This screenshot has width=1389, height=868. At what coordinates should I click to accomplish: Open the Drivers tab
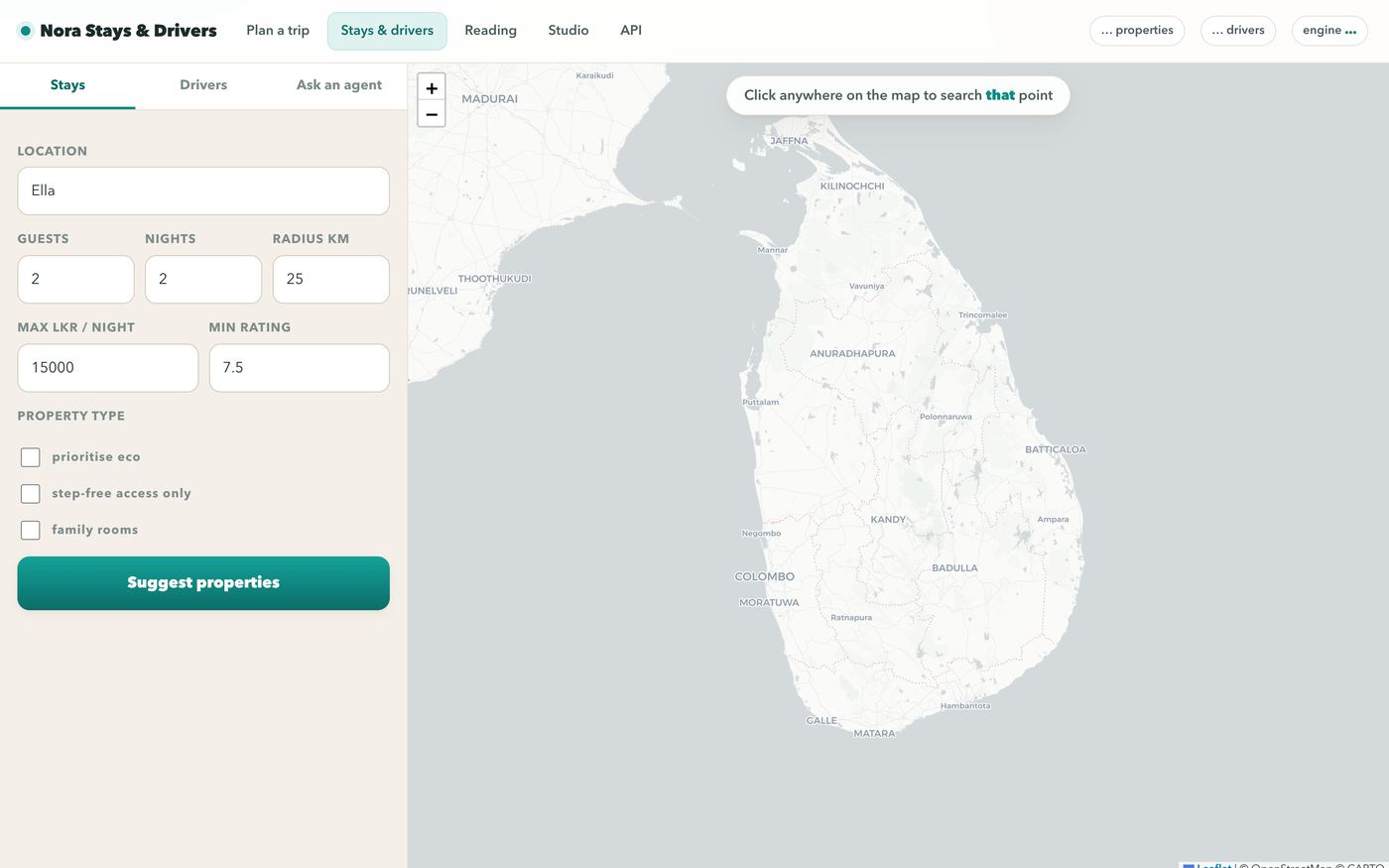(203, 85)
